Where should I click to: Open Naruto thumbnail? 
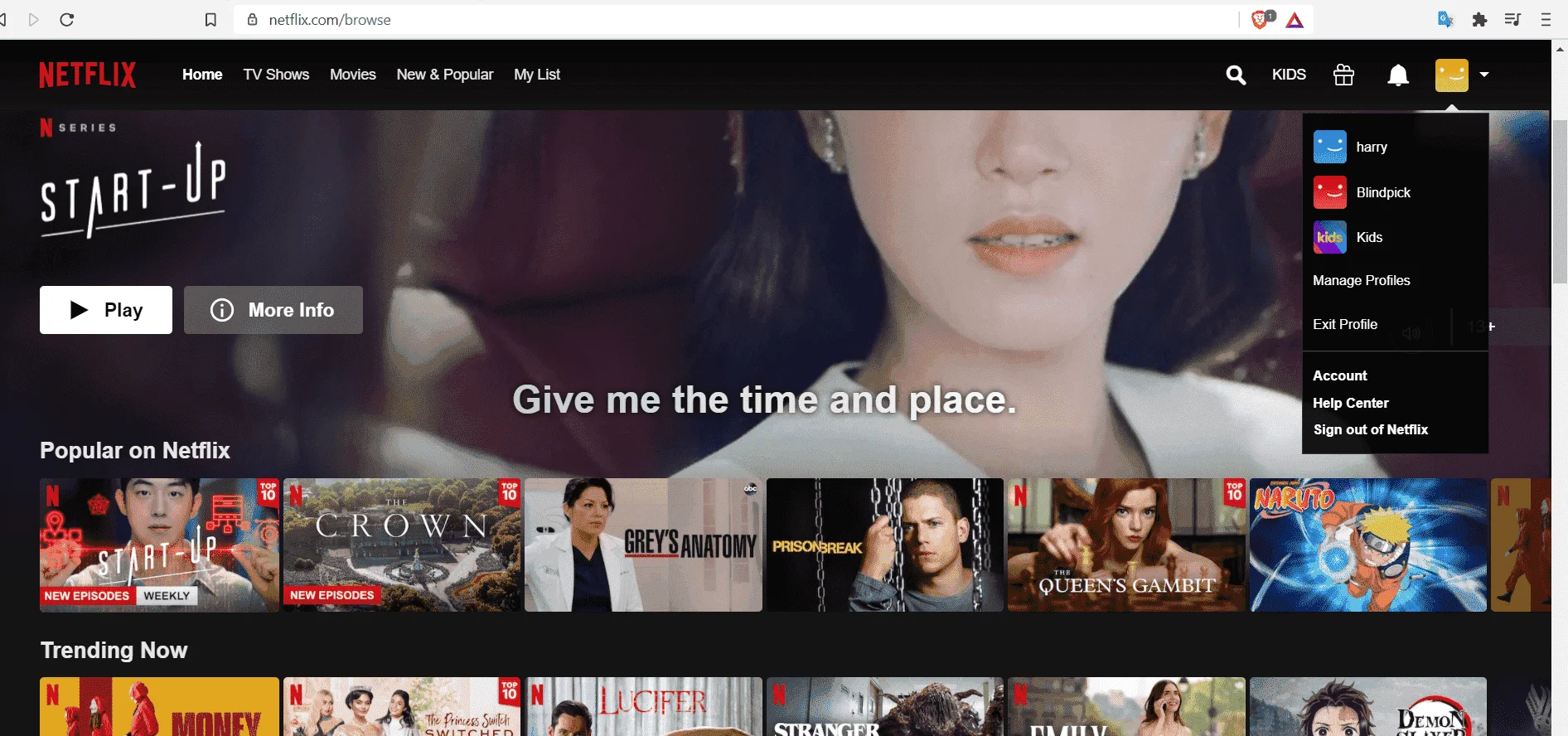[1368, 545]
